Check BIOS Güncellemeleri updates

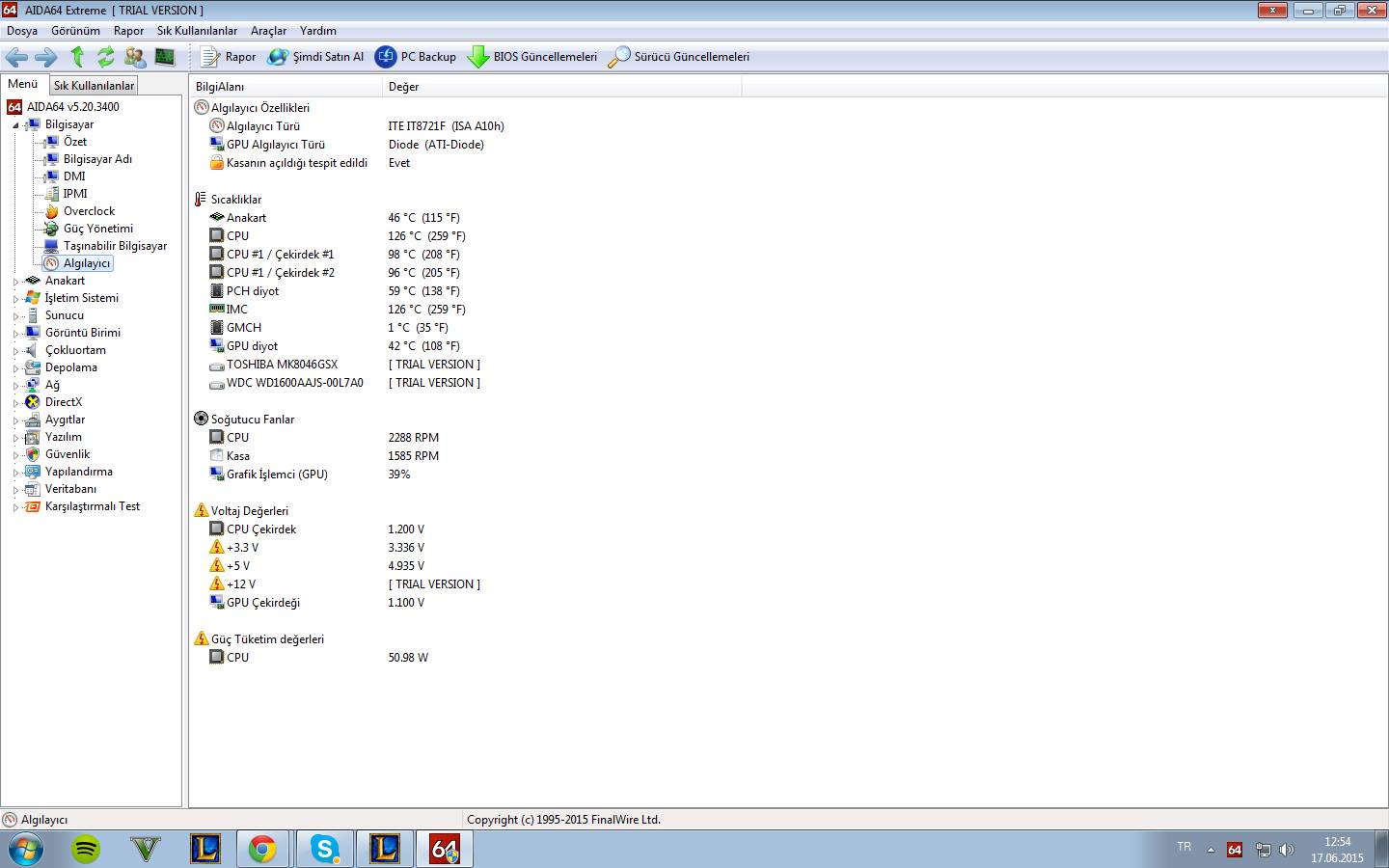(x=532, y=57)
